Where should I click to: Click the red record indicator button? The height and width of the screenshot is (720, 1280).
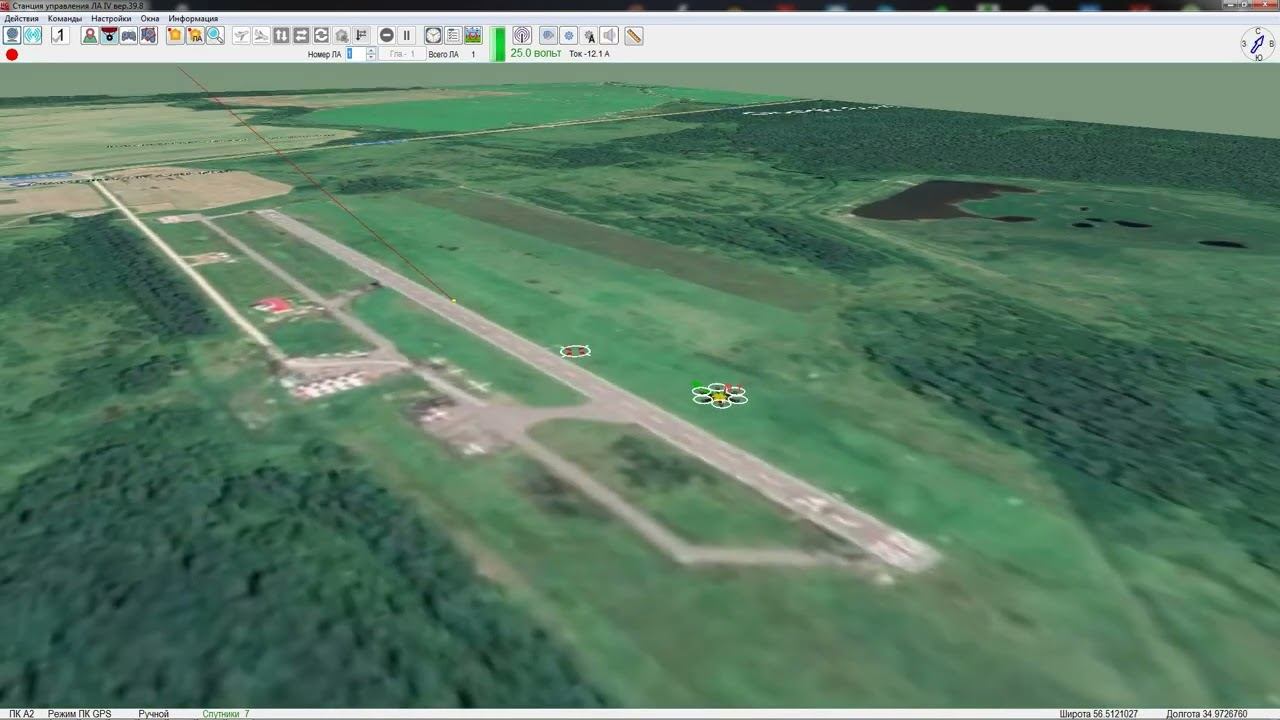(12, 54)
